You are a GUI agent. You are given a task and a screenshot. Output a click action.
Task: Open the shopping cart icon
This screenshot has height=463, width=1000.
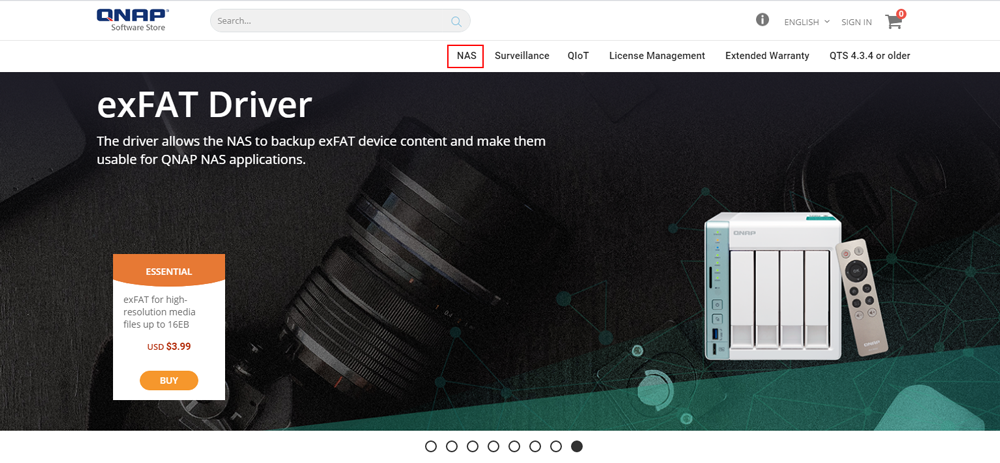pos(893,21)
